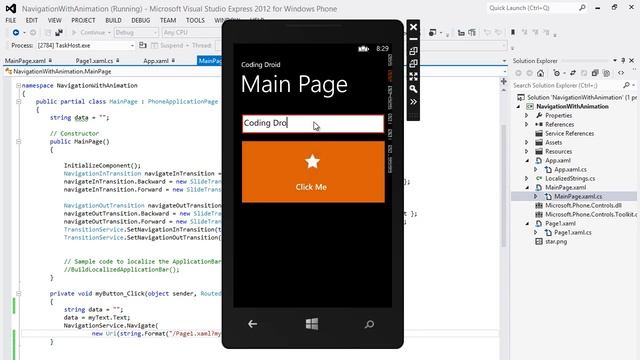Click View Code icon in Solution Explorer
Viewport: 640px width, 360px height.
[621, 73]
